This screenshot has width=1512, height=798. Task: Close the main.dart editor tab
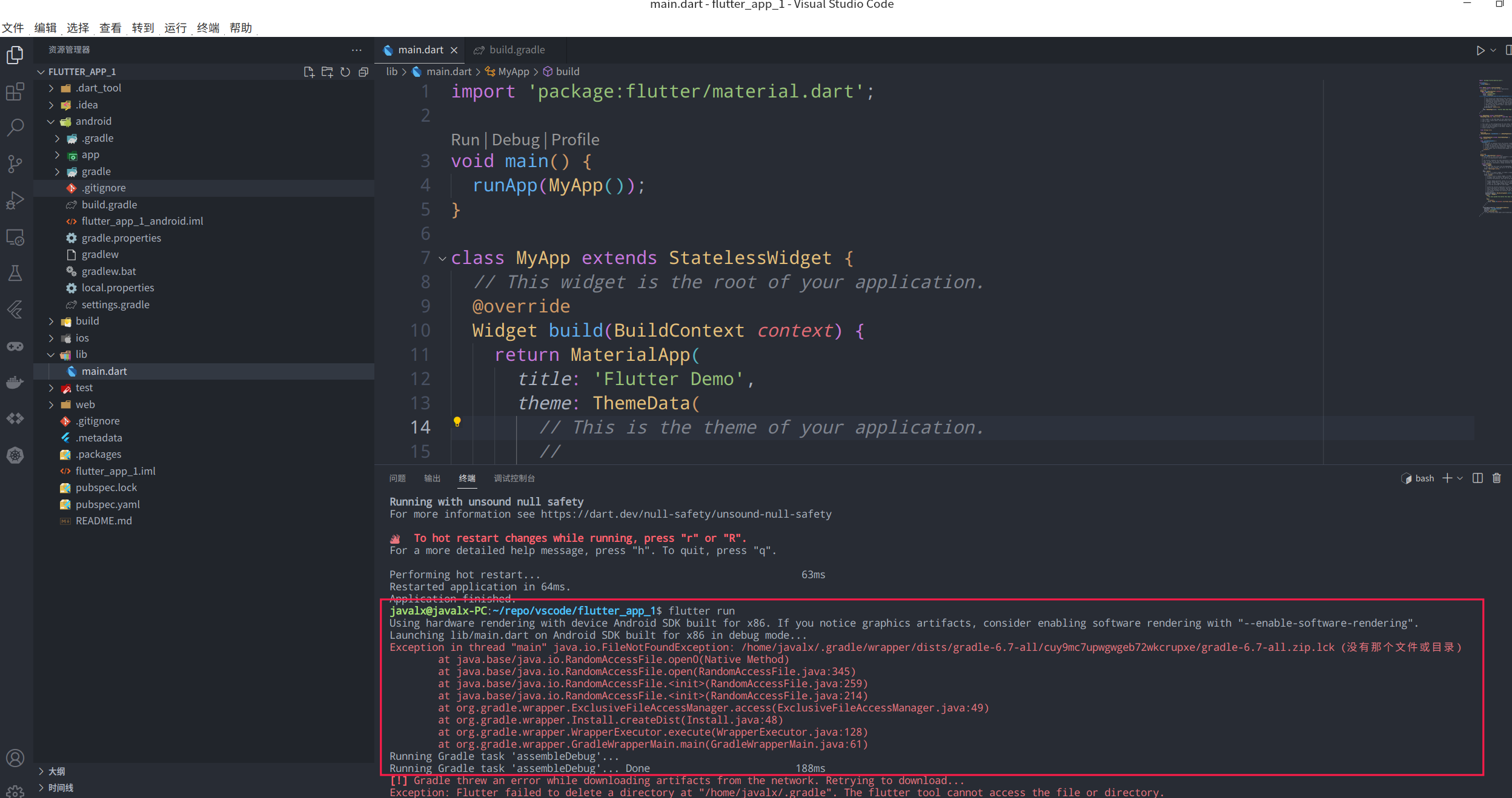454,50
